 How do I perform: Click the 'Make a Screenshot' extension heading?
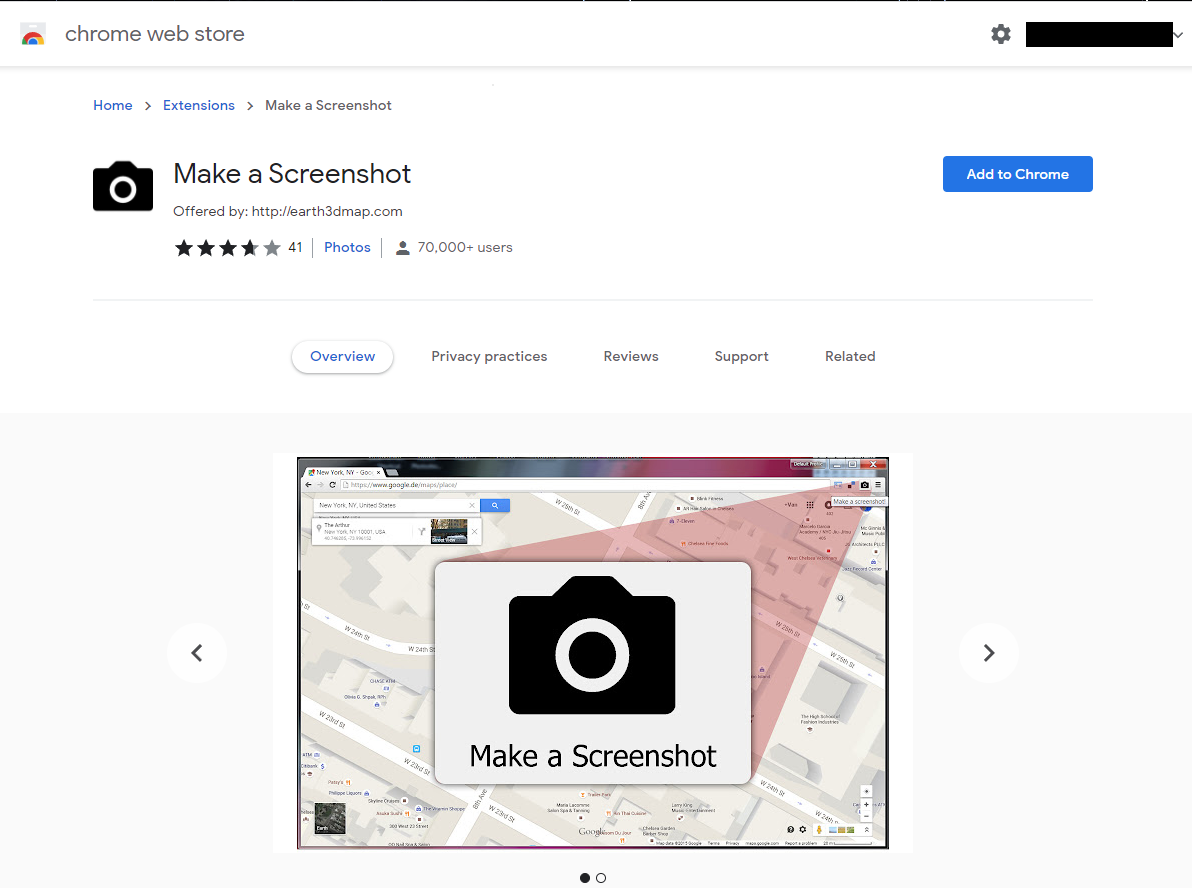292,174
